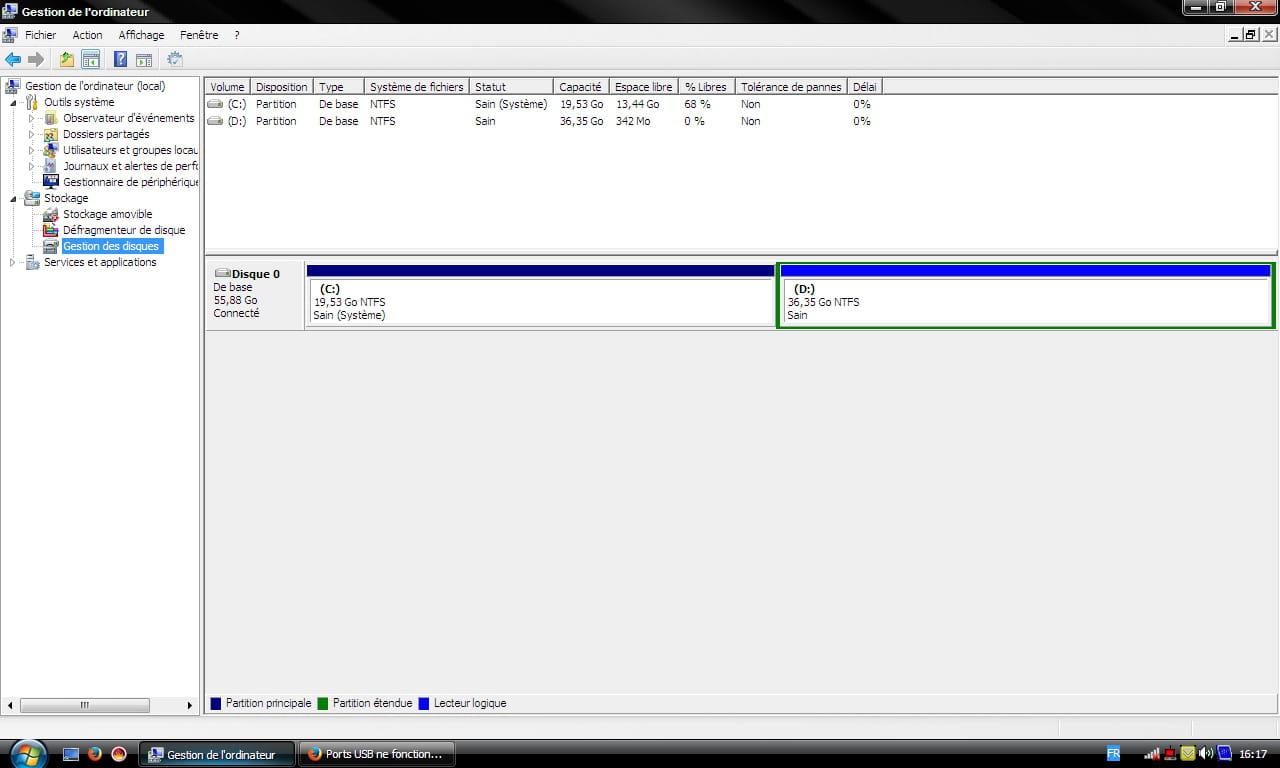Image resolution: width=1280 pixels, height=768 pixels.
Task: Expand the Services et applications node
Action: click(x=13, y=262)
